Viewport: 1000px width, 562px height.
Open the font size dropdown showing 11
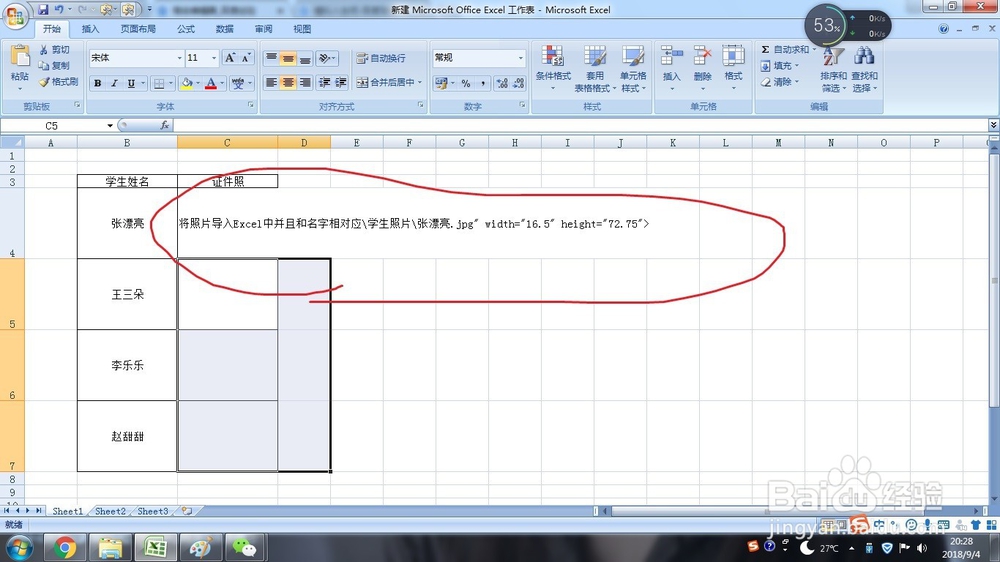(x=214, y=58)
